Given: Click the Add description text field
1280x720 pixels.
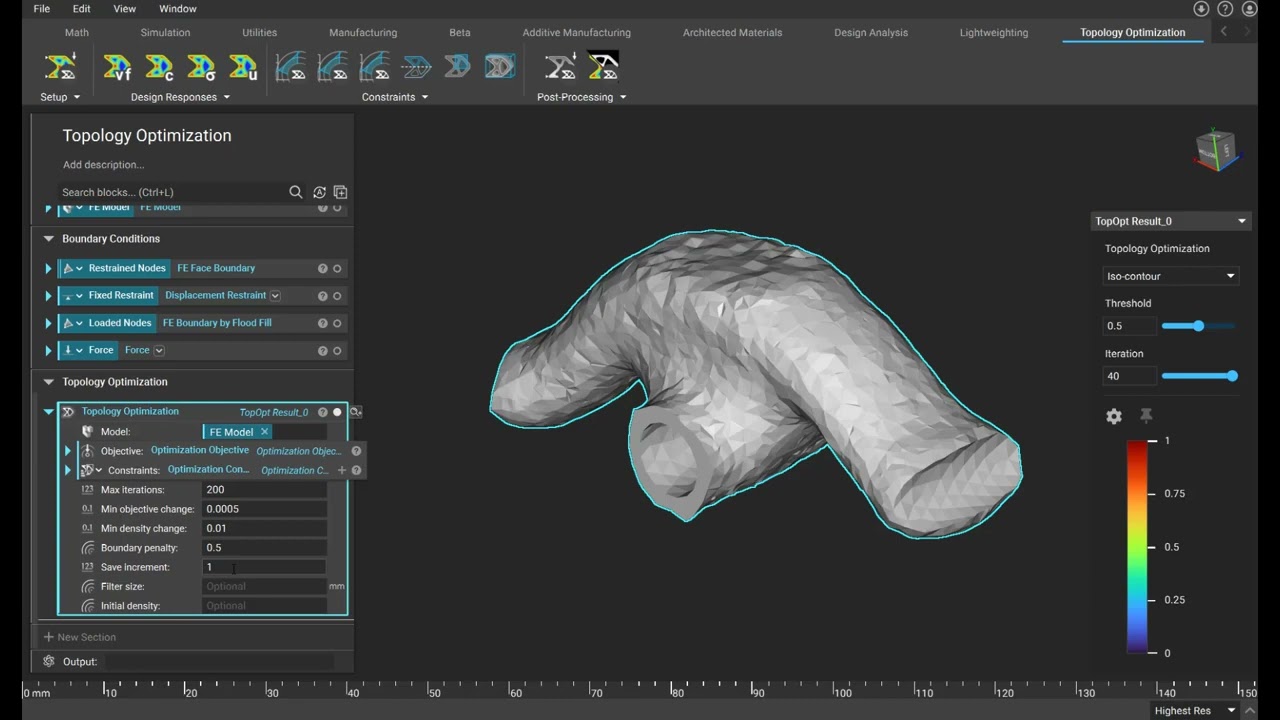Looking at the screenshot, I should (x=103, y=165).
